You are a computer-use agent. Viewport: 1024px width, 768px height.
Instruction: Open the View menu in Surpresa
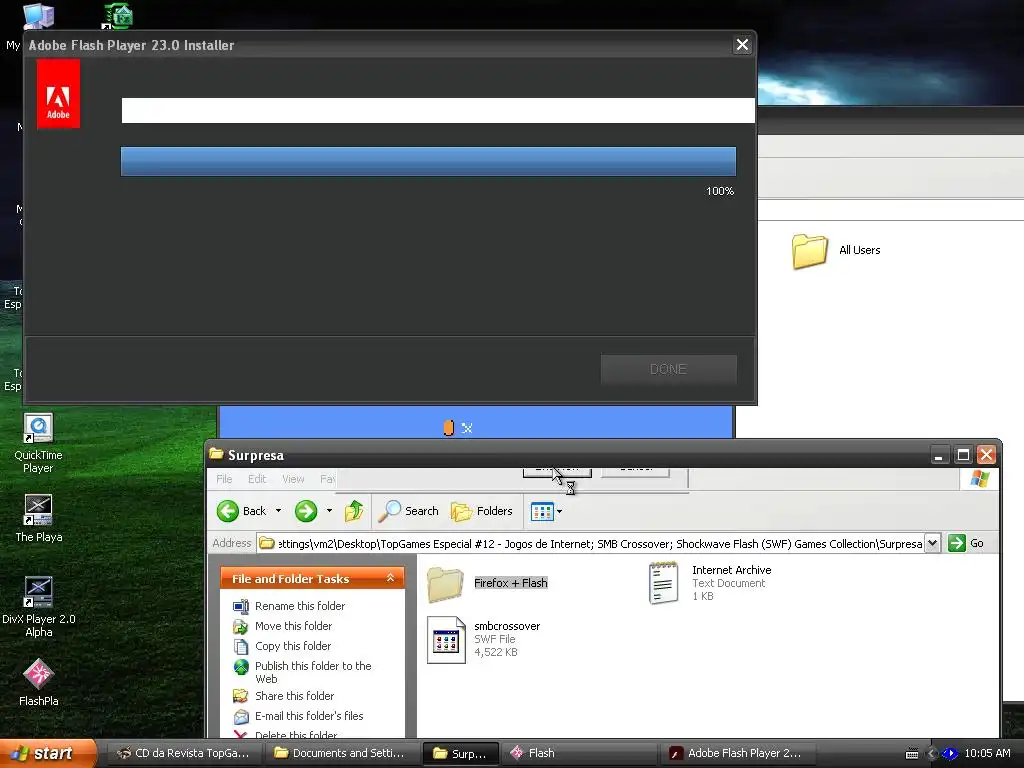293,479
